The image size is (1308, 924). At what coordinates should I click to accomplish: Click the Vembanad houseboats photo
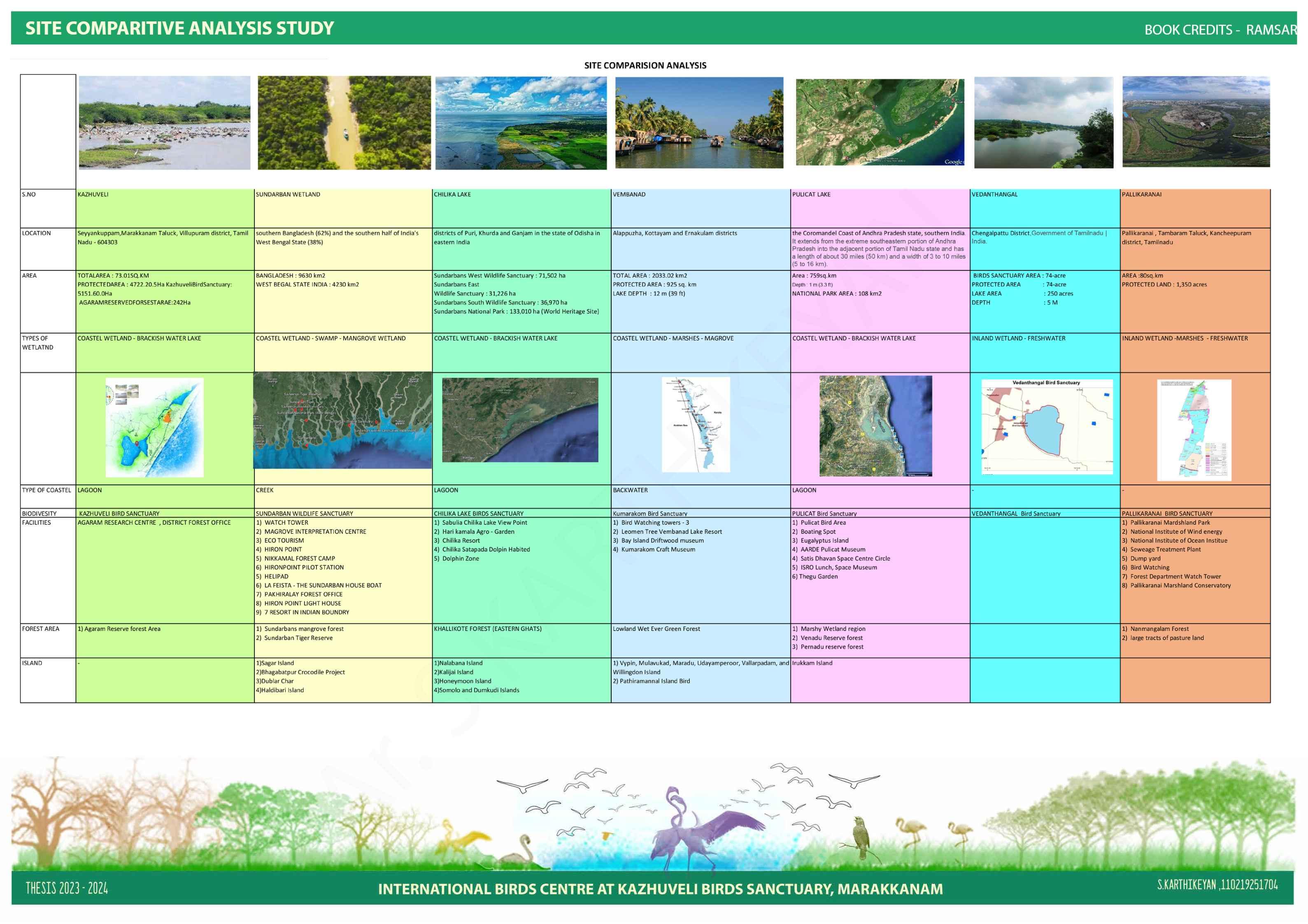coord(699,123)
